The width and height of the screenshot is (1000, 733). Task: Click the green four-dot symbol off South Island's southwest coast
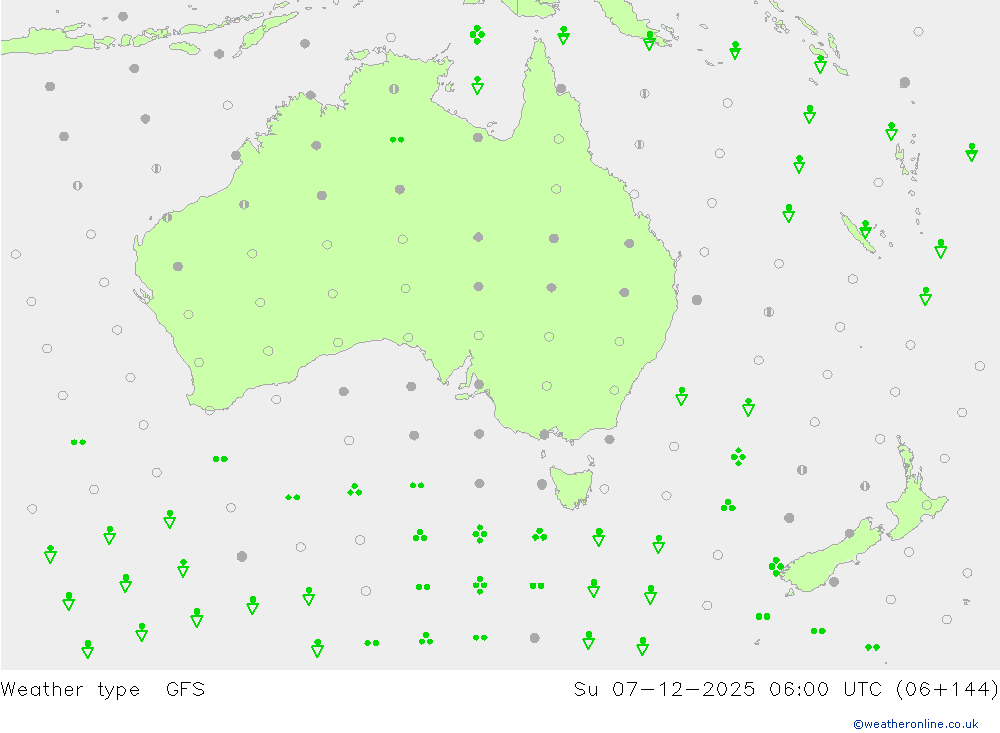click(x=776, y=566)
